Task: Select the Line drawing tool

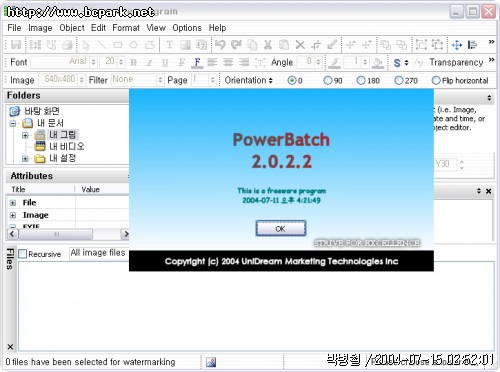Action: click(x=102, y=45)
